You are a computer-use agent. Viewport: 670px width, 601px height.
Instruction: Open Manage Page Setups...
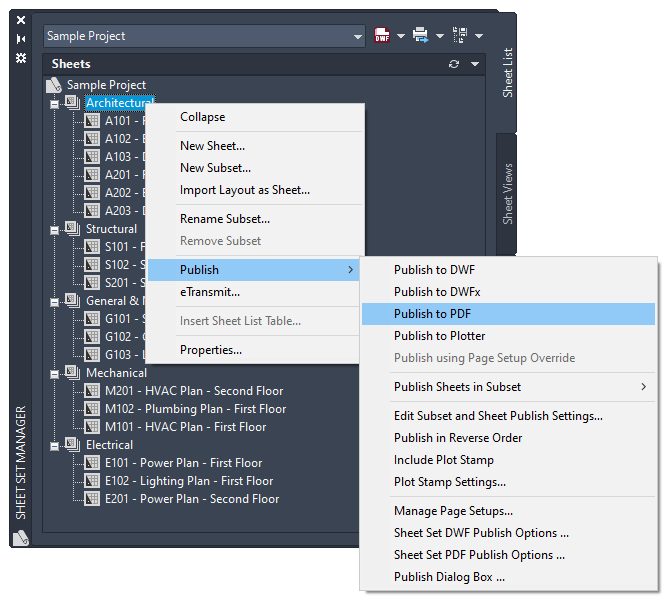coord(508,511)
